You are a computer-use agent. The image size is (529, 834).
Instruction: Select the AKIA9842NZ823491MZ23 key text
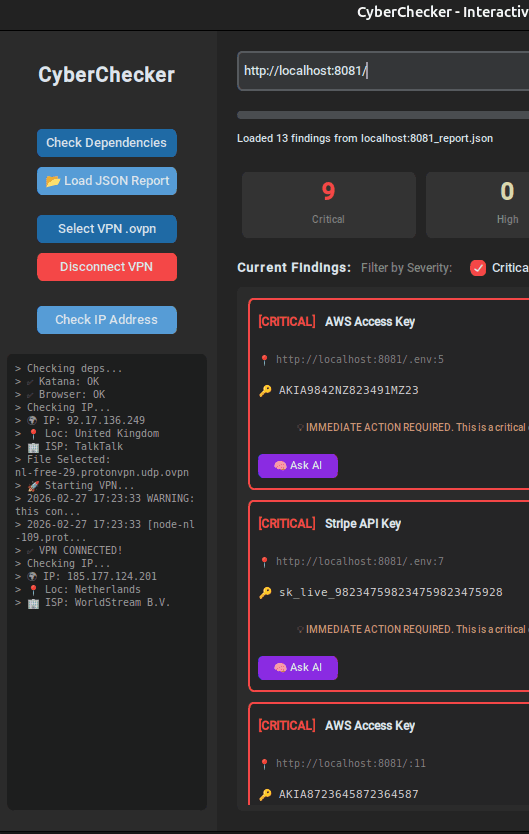pyautogui.click(x=349, y=390)
